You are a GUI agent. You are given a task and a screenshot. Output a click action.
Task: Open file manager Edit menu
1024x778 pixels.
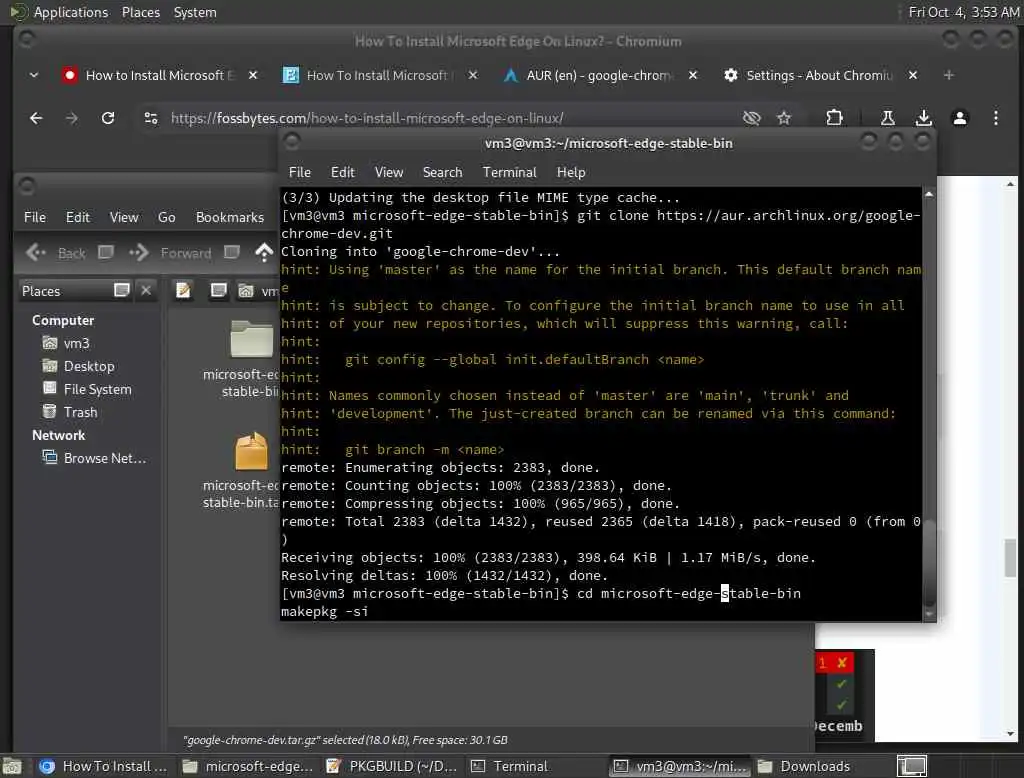click(x=78, y=218)
